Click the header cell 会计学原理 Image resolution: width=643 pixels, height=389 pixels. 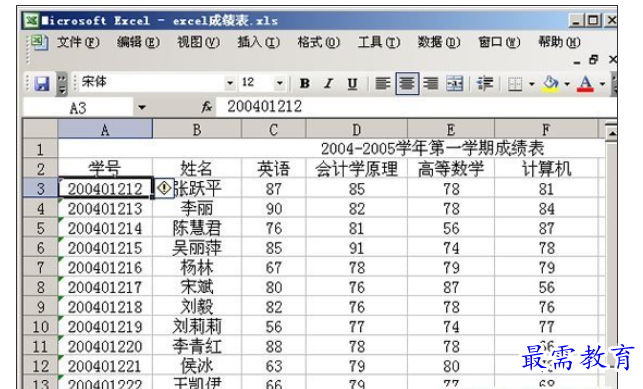click(x=357, y=168)
